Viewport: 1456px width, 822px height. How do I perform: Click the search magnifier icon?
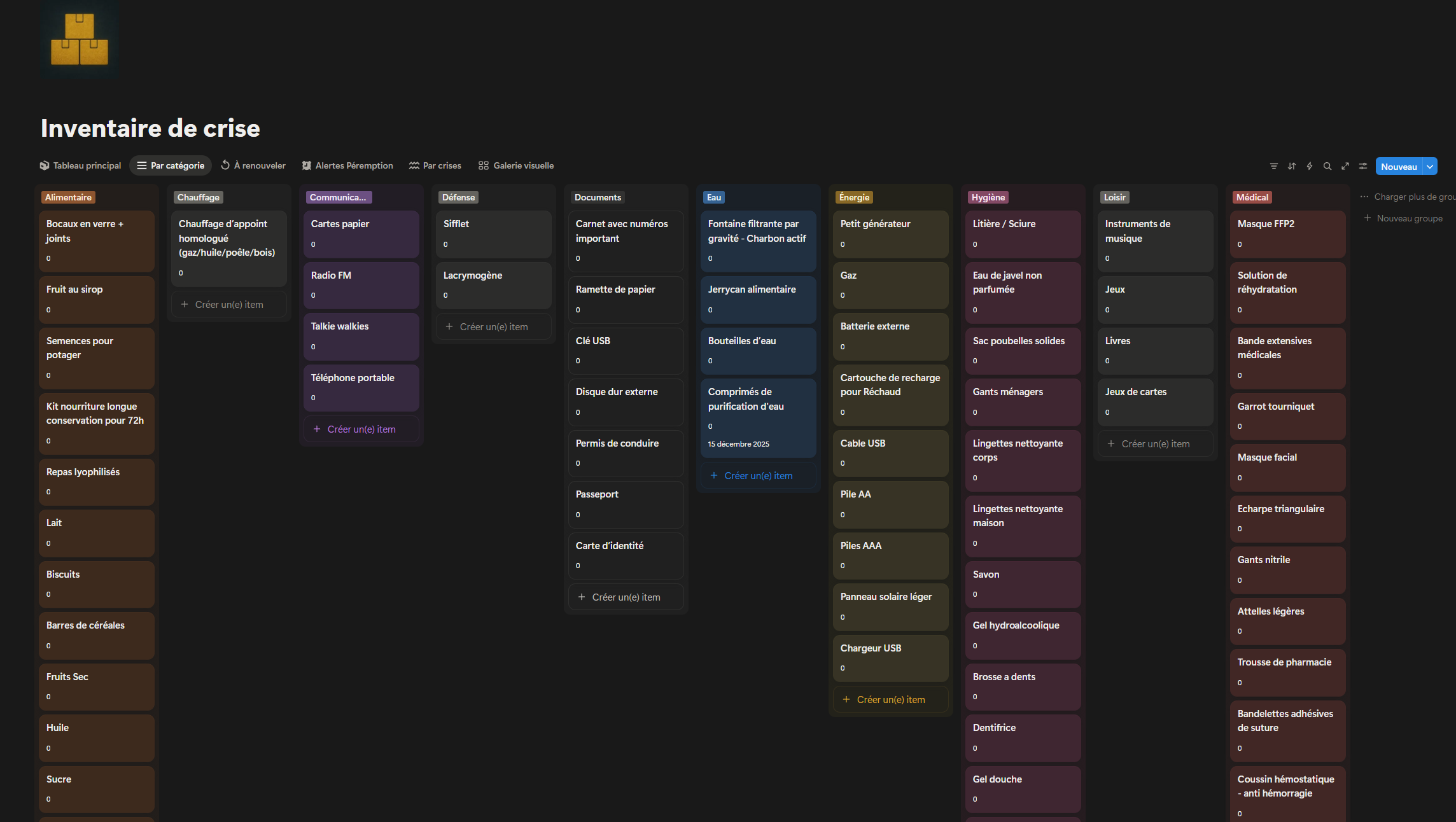click(1327, 166)
